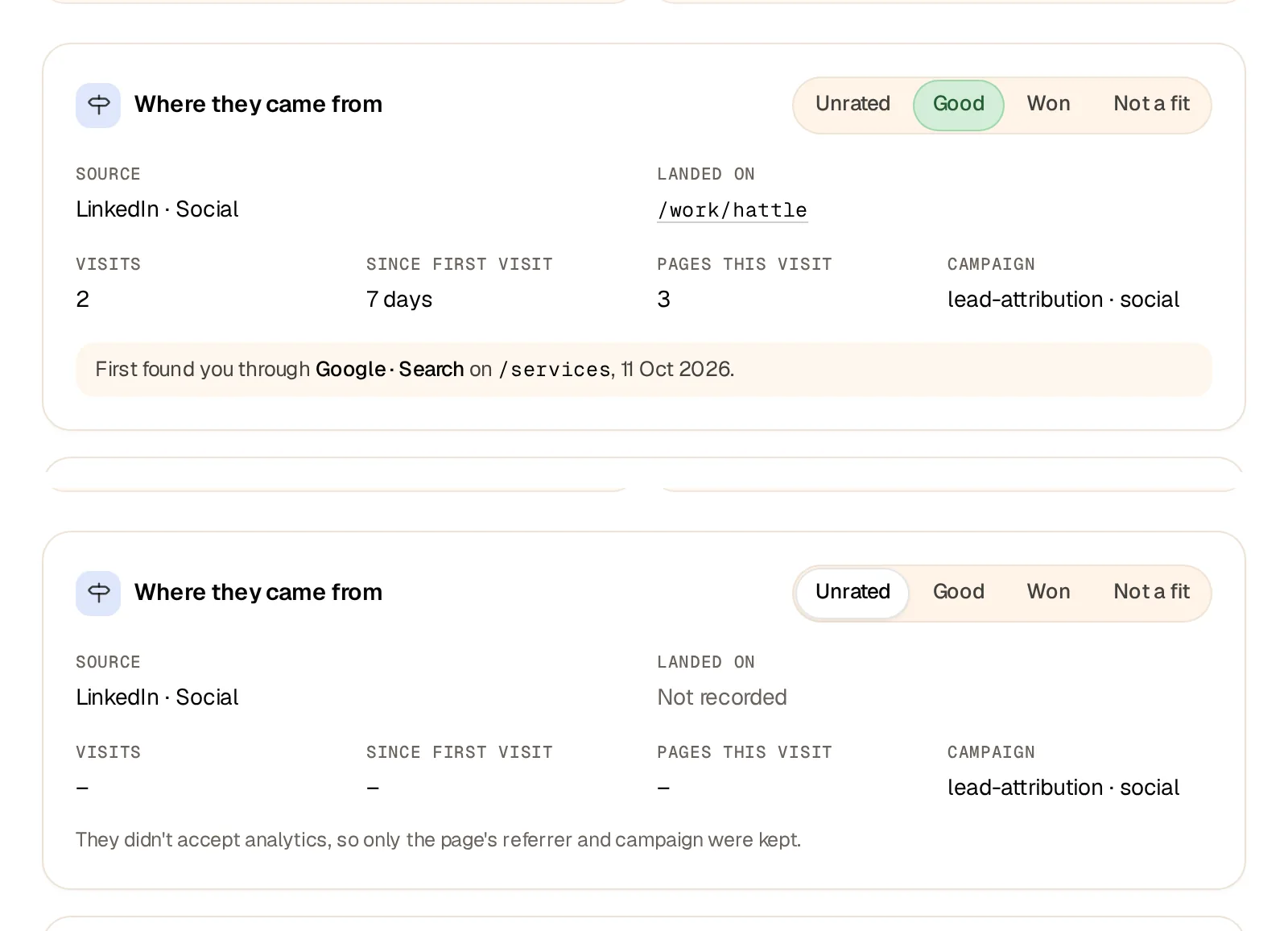Mark first card lead as Won
Screen dimensions: 1288x931
coord(1048,105)
